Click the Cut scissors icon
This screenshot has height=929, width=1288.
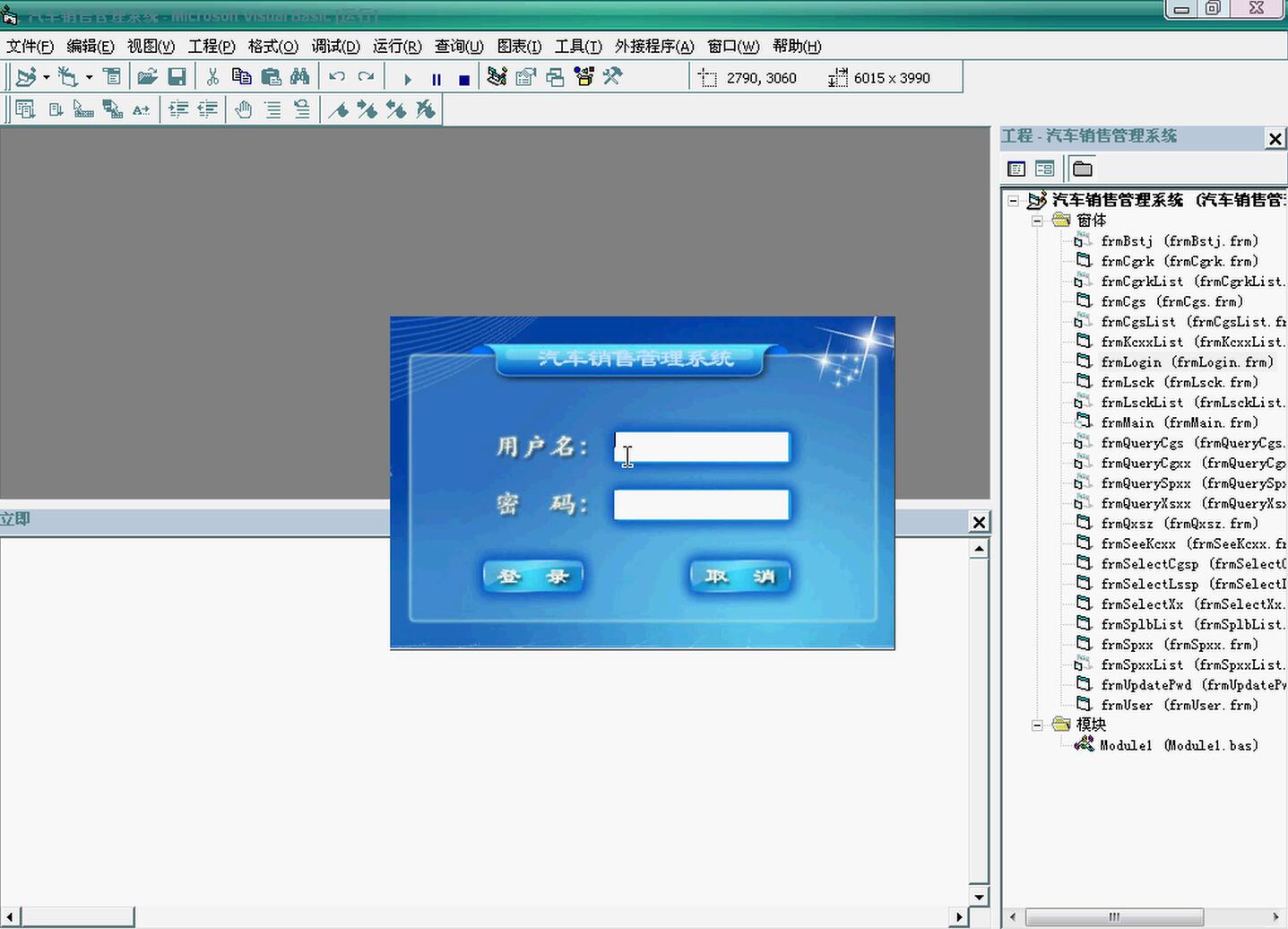(212, 78)
